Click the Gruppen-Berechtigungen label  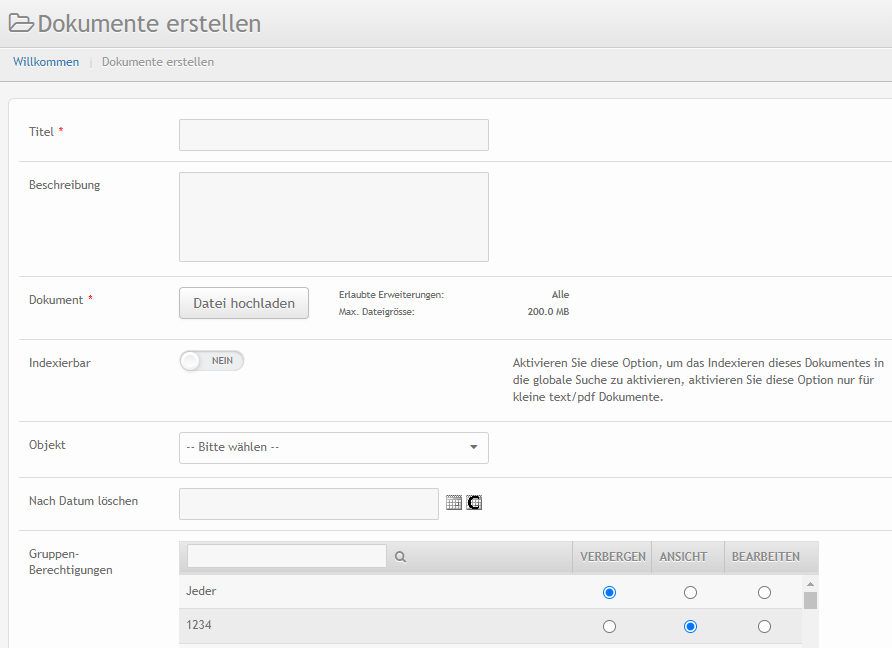tap(71, 562)
